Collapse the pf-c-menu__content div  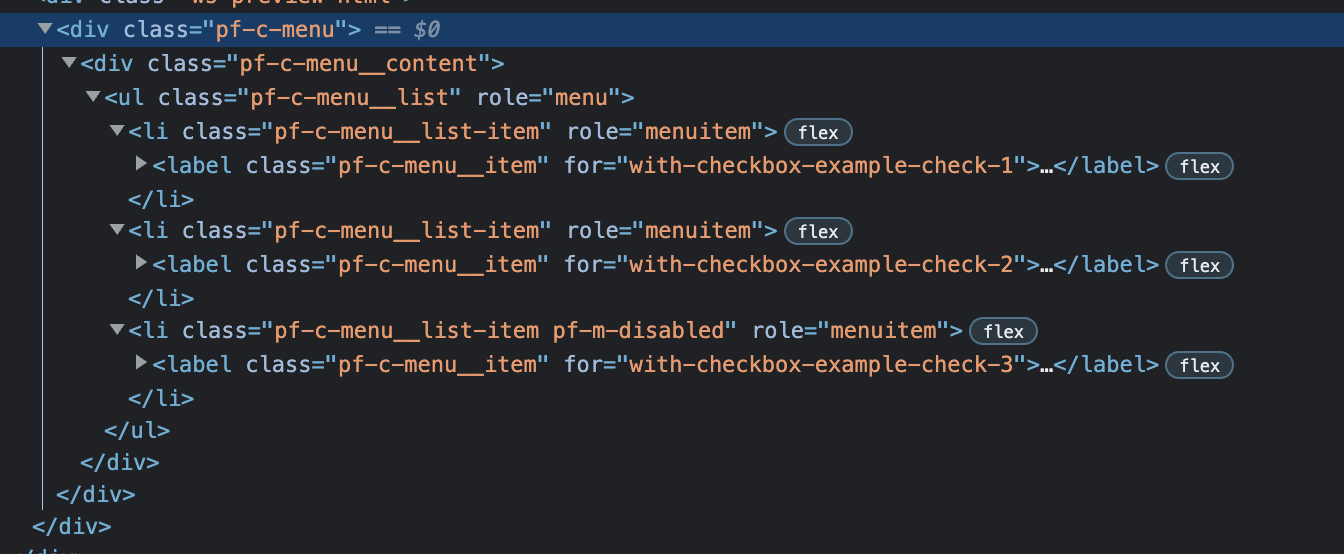(x=68, y=63)
